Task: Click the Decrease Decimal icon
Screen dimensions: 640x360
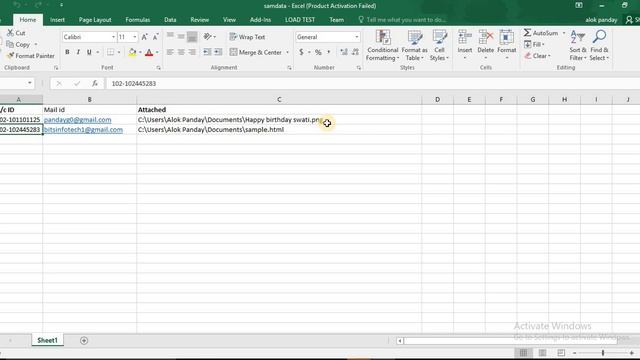Action: 355,52
